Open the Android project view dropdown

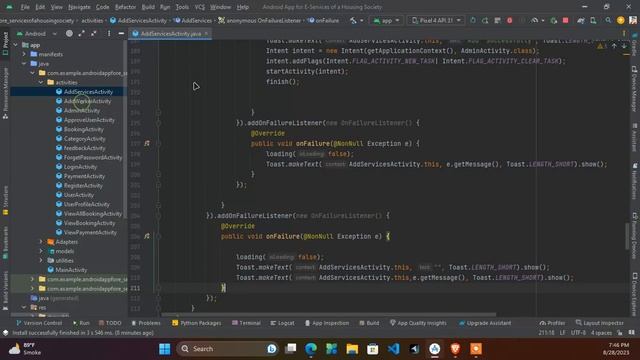click(x=37, y=33)
